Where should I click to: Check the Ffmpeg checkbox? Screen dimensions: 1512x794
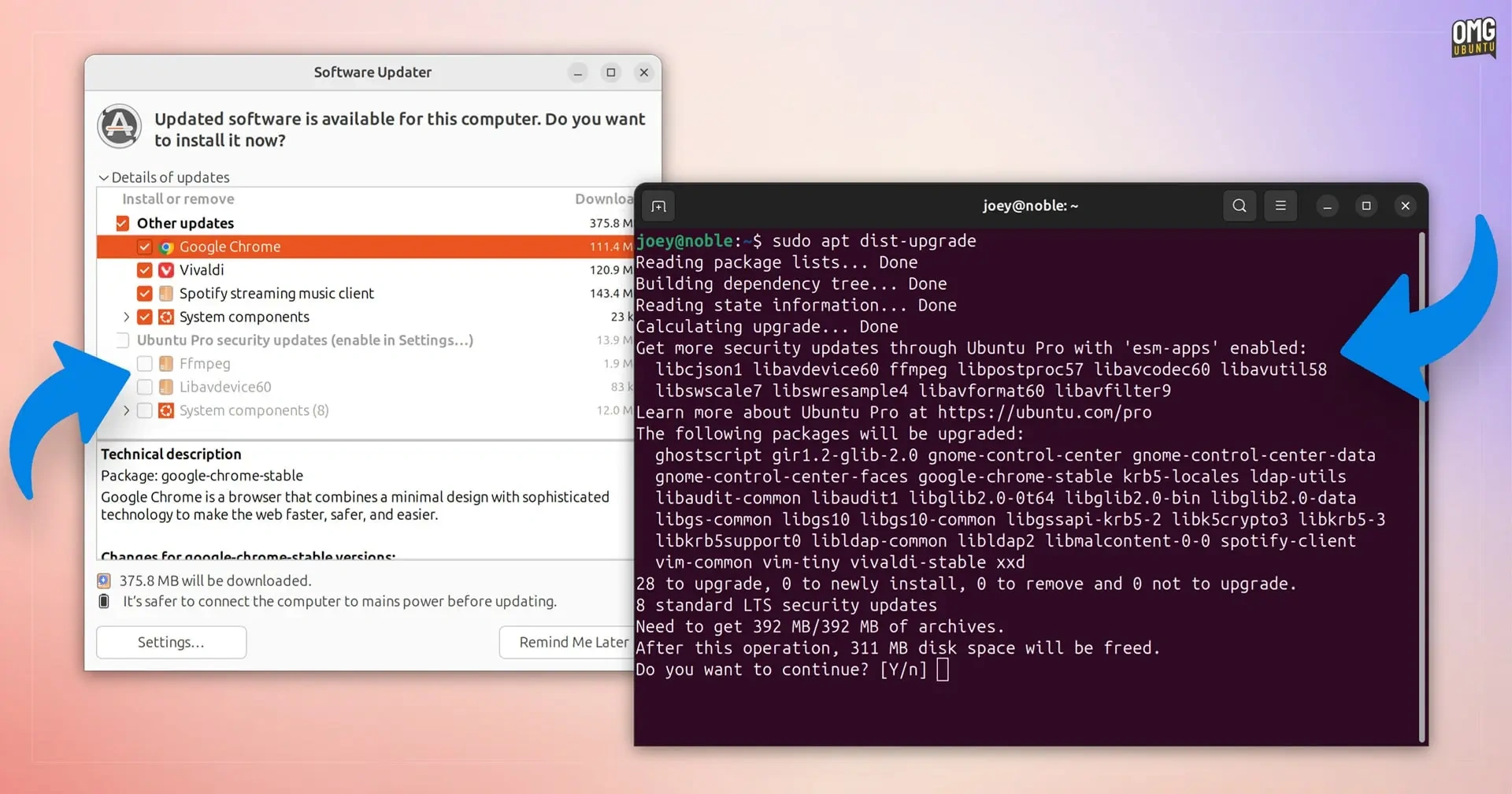(144, 364)
